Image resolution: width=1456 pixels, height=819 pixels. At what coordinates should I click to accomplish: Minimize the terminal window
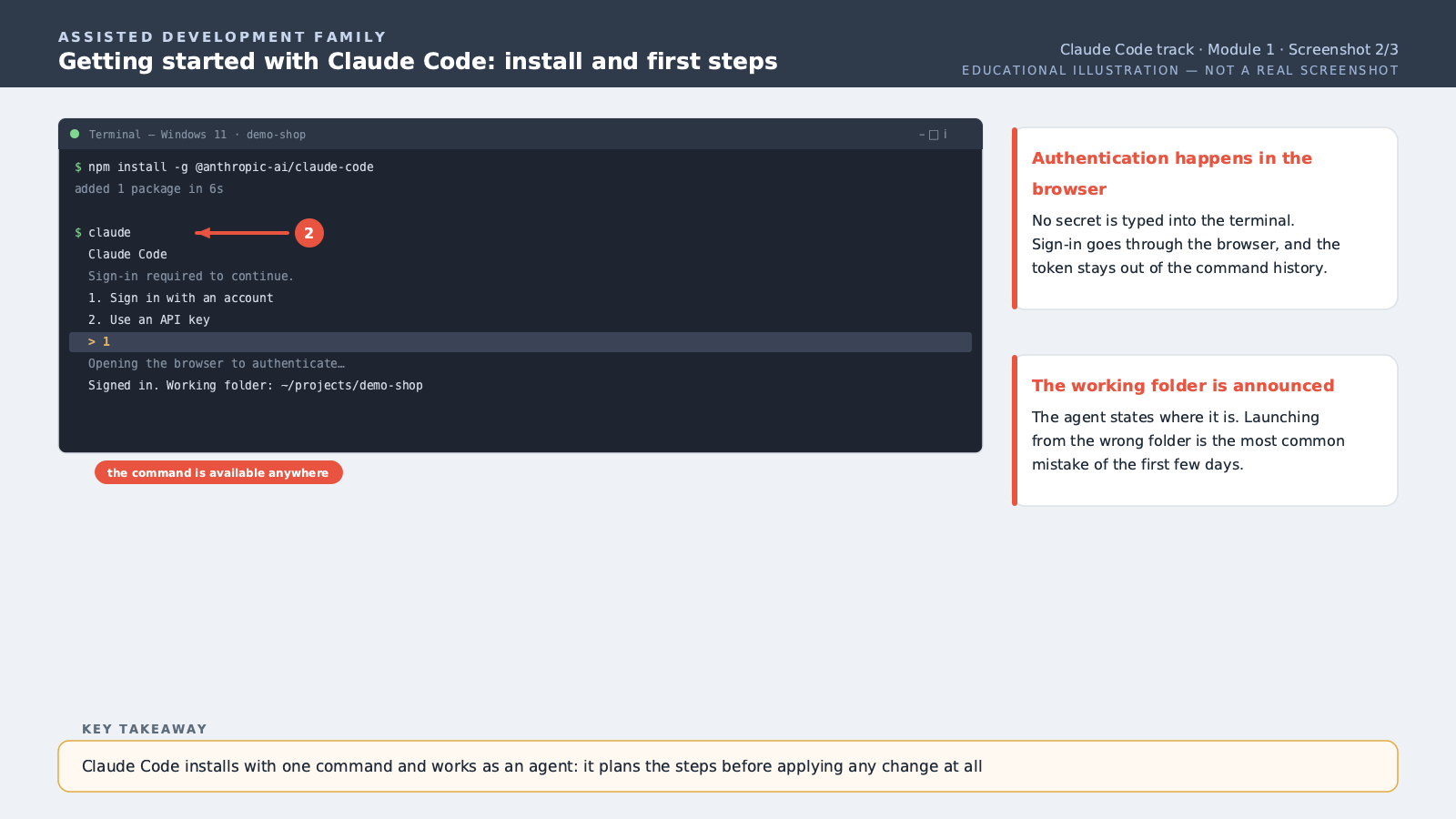pyautogui.click(x=922, y=135)
